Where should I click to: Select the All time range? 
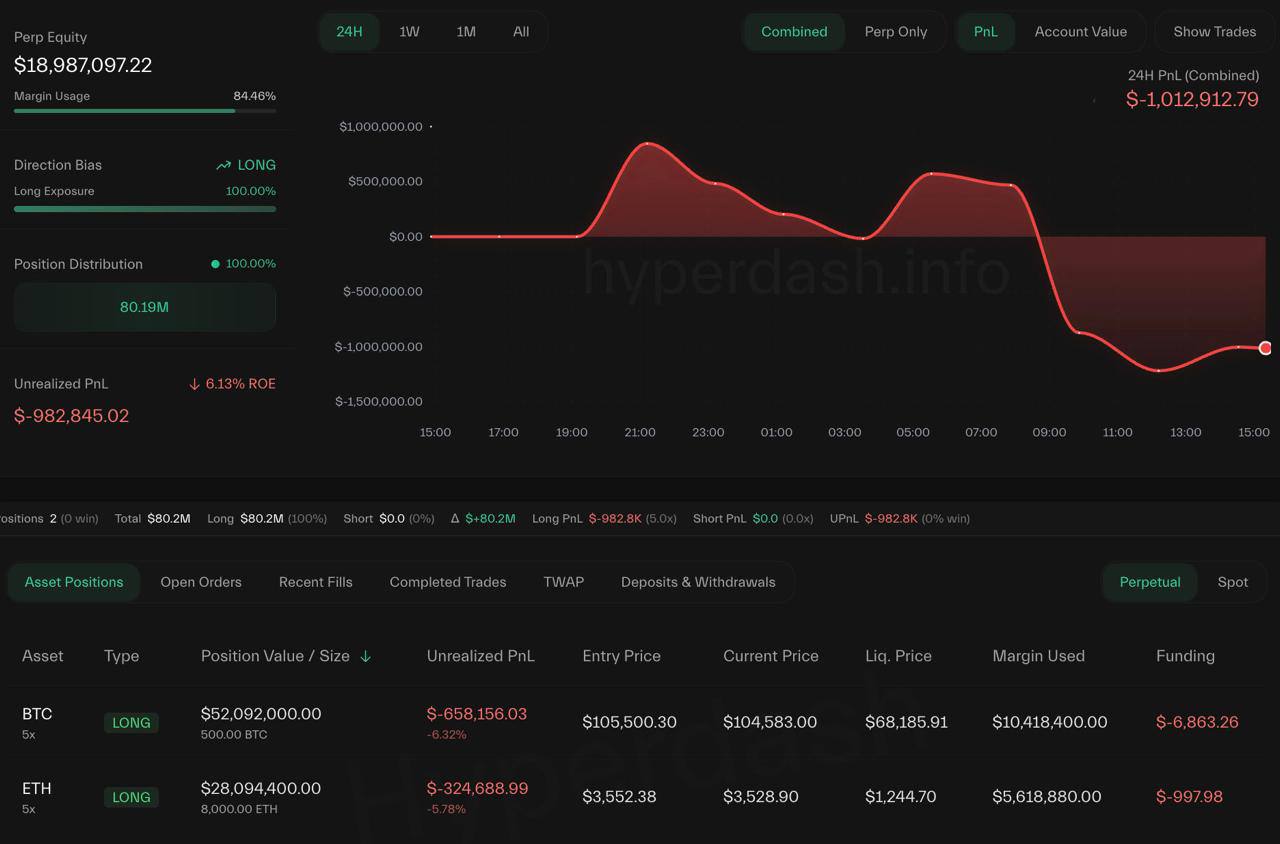point(521,32)
